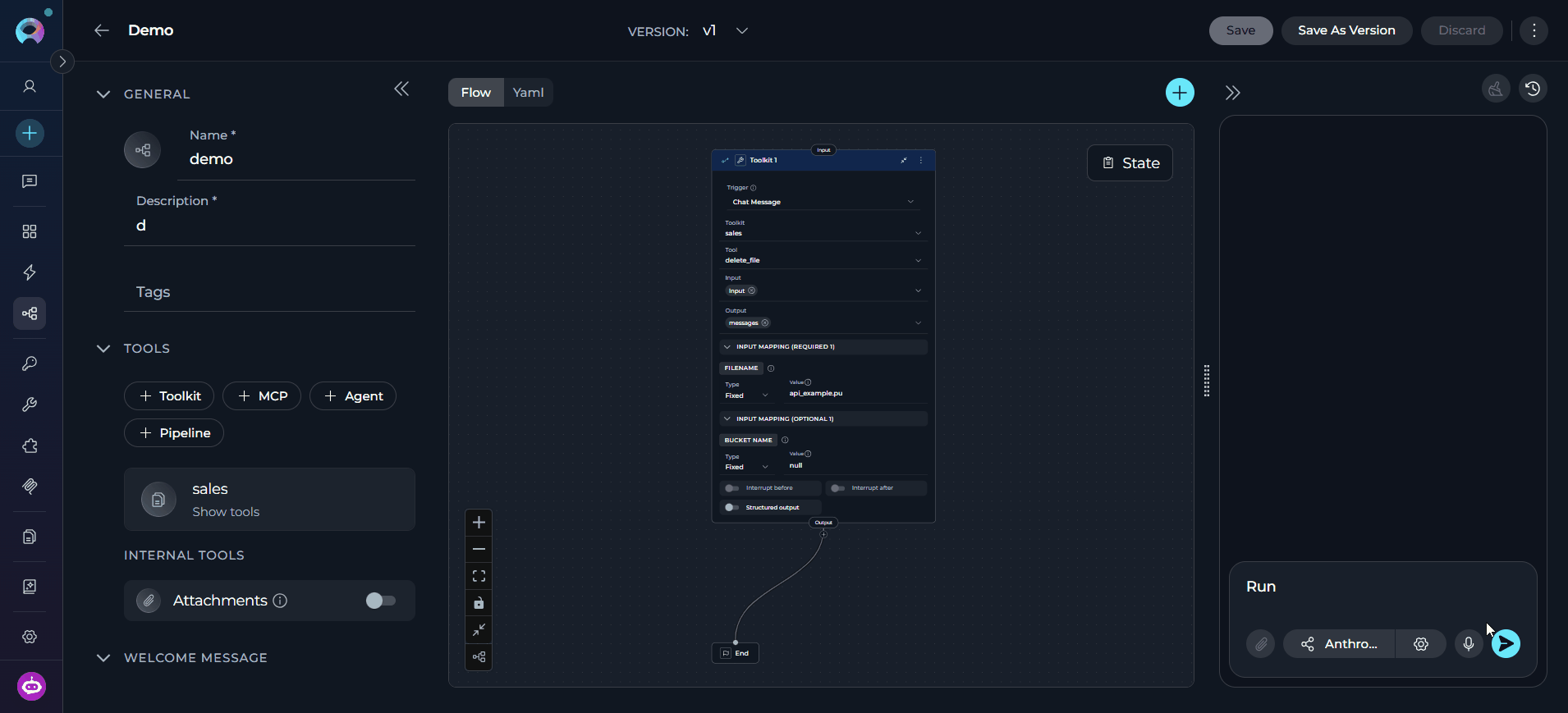1568x713 pixels.
Task: Select the Anthro... model button
Action: (1339, 644)
